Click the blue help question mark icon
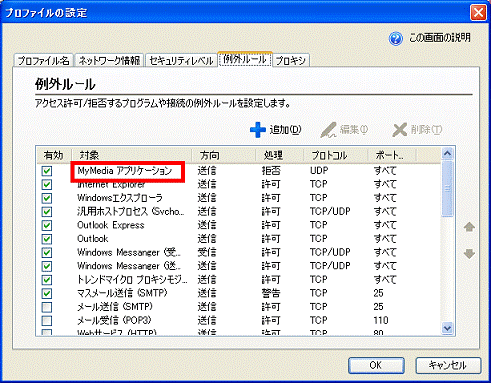 (395, 39)
